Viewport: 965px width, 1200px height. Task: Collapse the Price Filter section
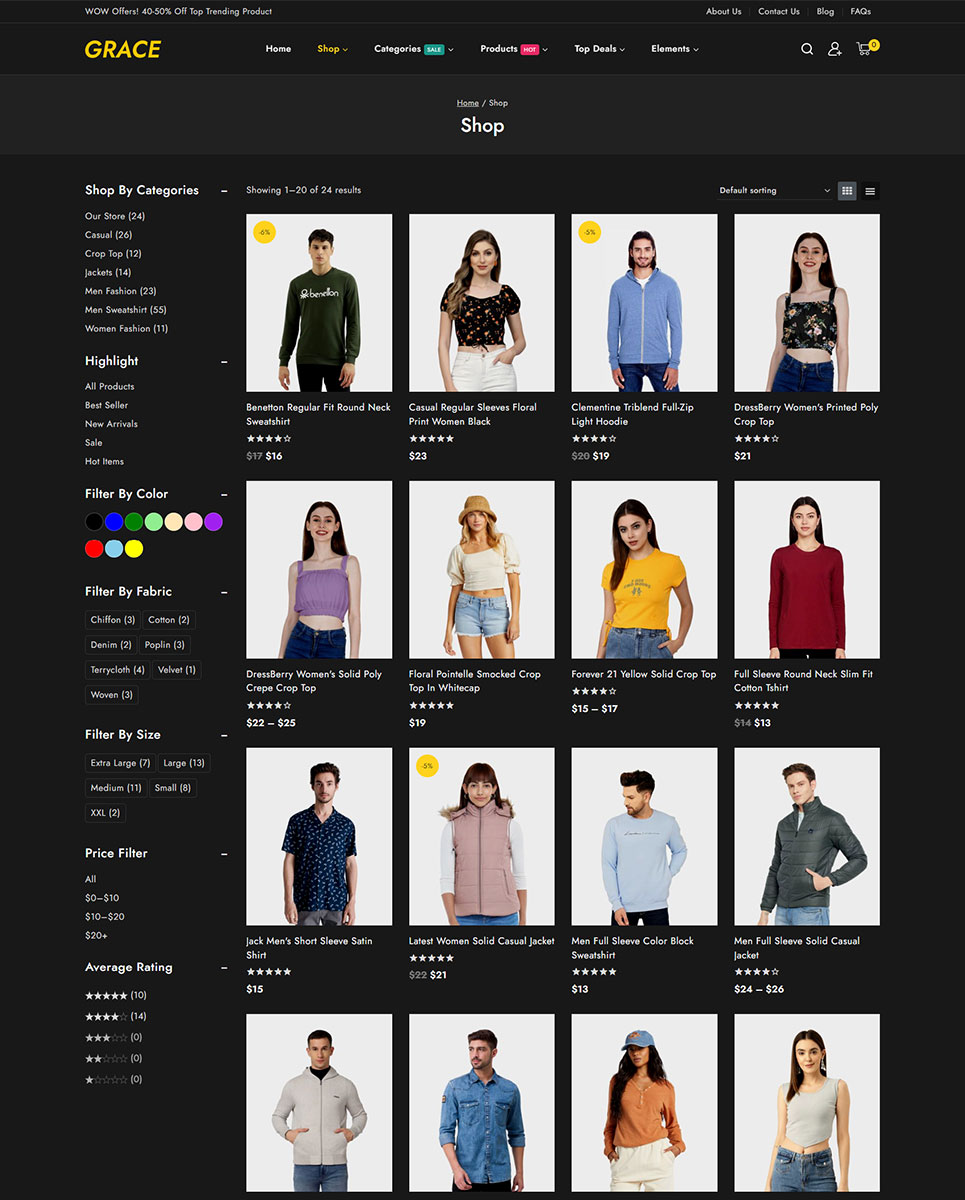click(224, 854)
